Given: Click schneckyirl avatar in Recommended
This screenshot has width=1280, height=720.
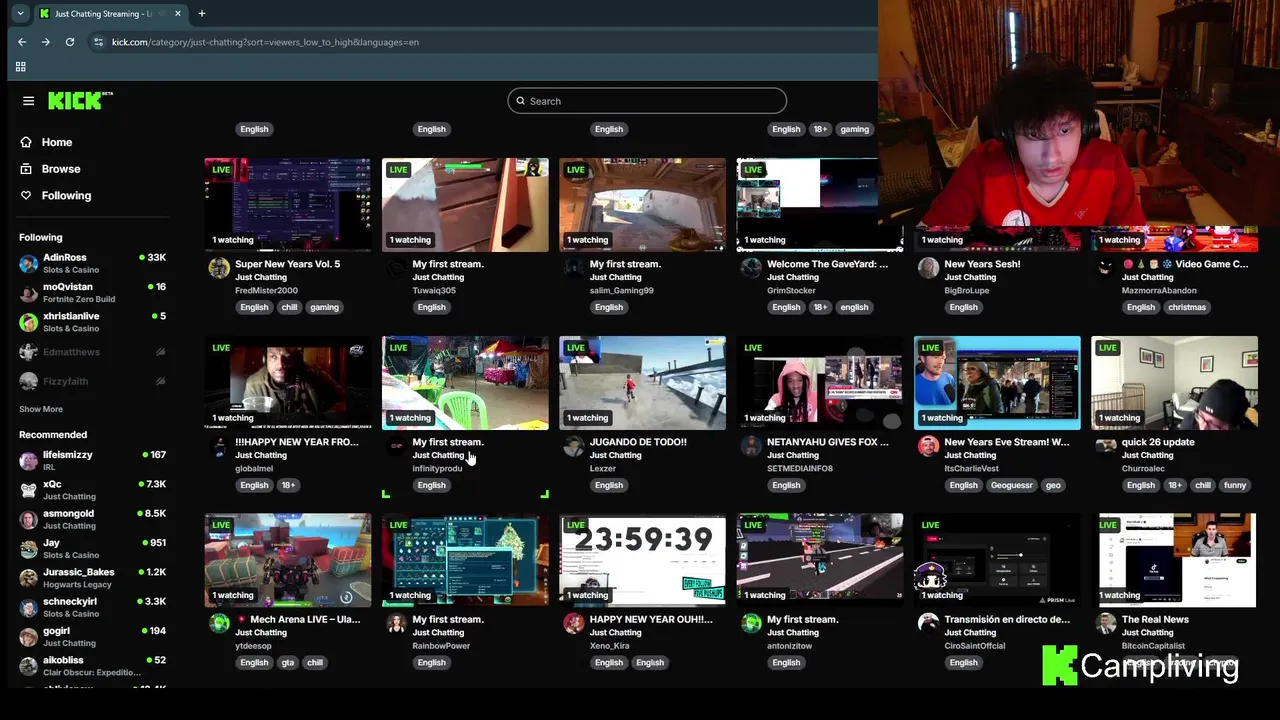Looking at the screenshot, I should [x=28, y=607].
